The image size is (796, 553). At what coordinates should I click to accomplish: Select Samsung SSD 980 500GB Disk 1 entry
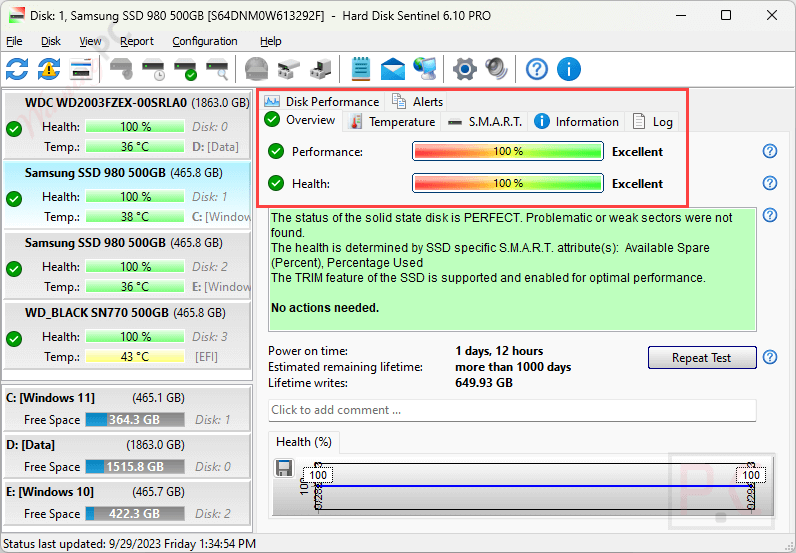[127, 195]
